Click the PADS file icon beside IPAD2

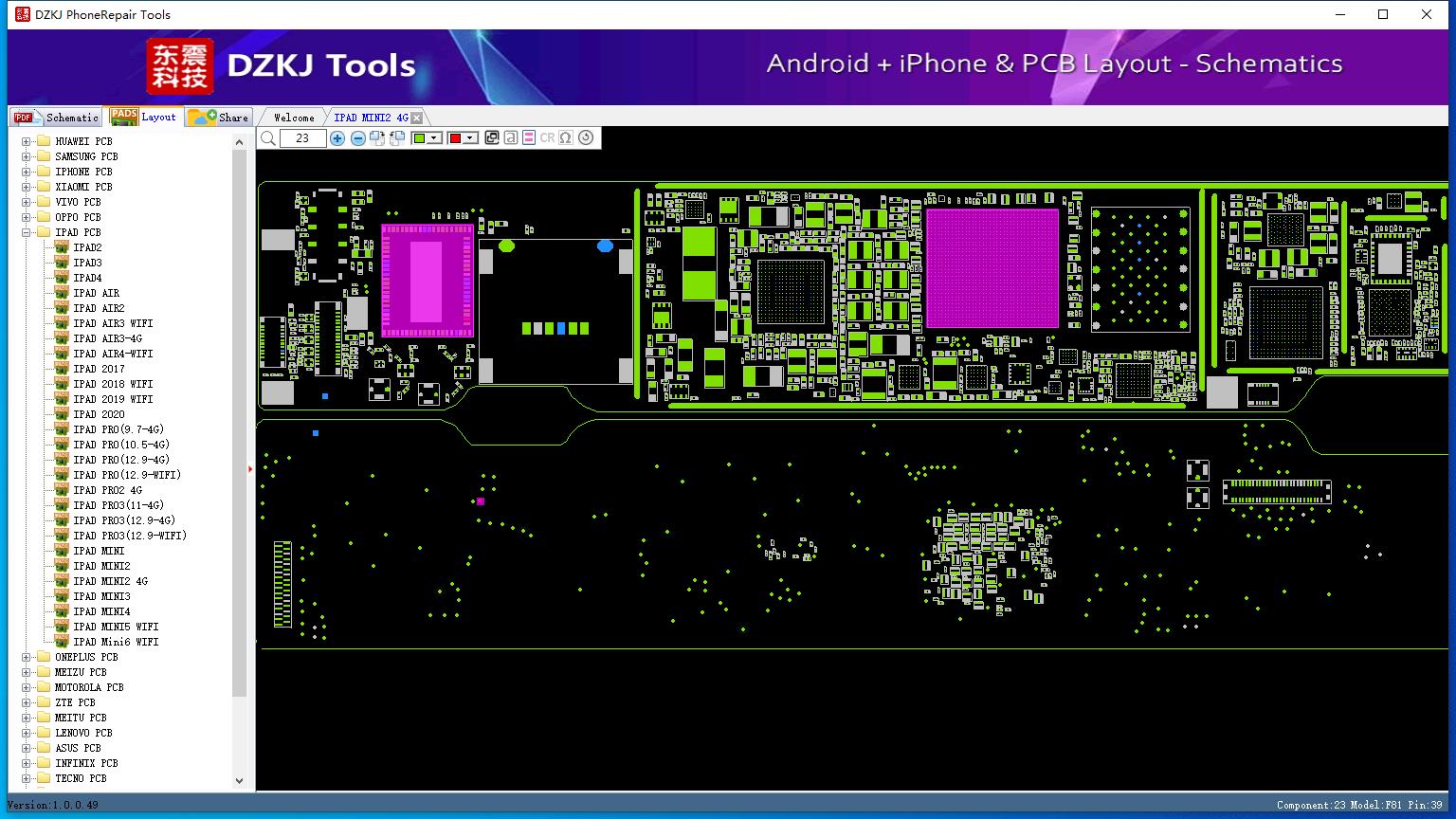click(x=62, y=247)
